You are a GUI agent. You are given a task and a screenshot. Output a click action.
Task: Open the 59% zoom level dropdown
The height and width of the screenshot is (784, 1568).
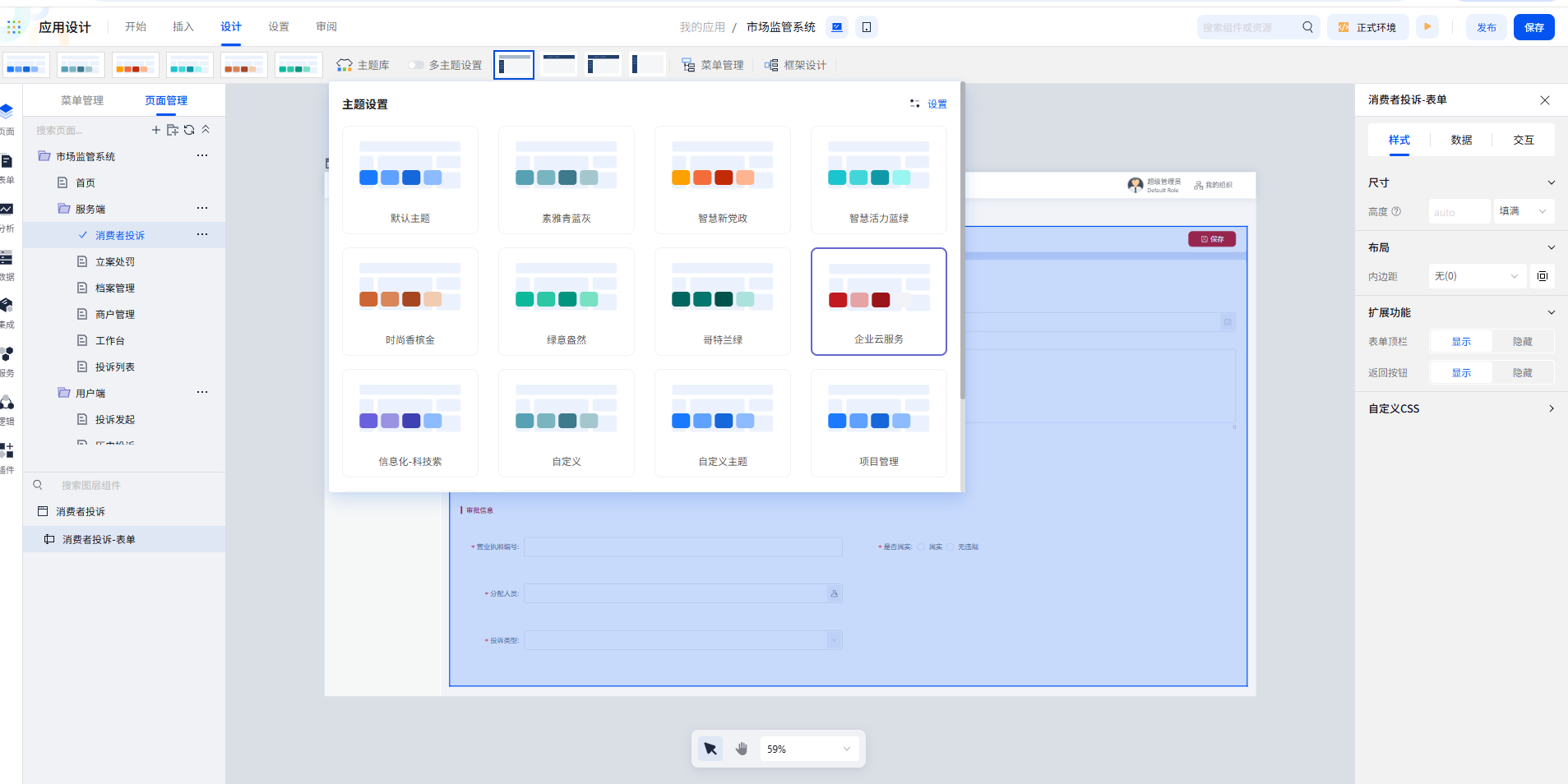pos(809,749)
